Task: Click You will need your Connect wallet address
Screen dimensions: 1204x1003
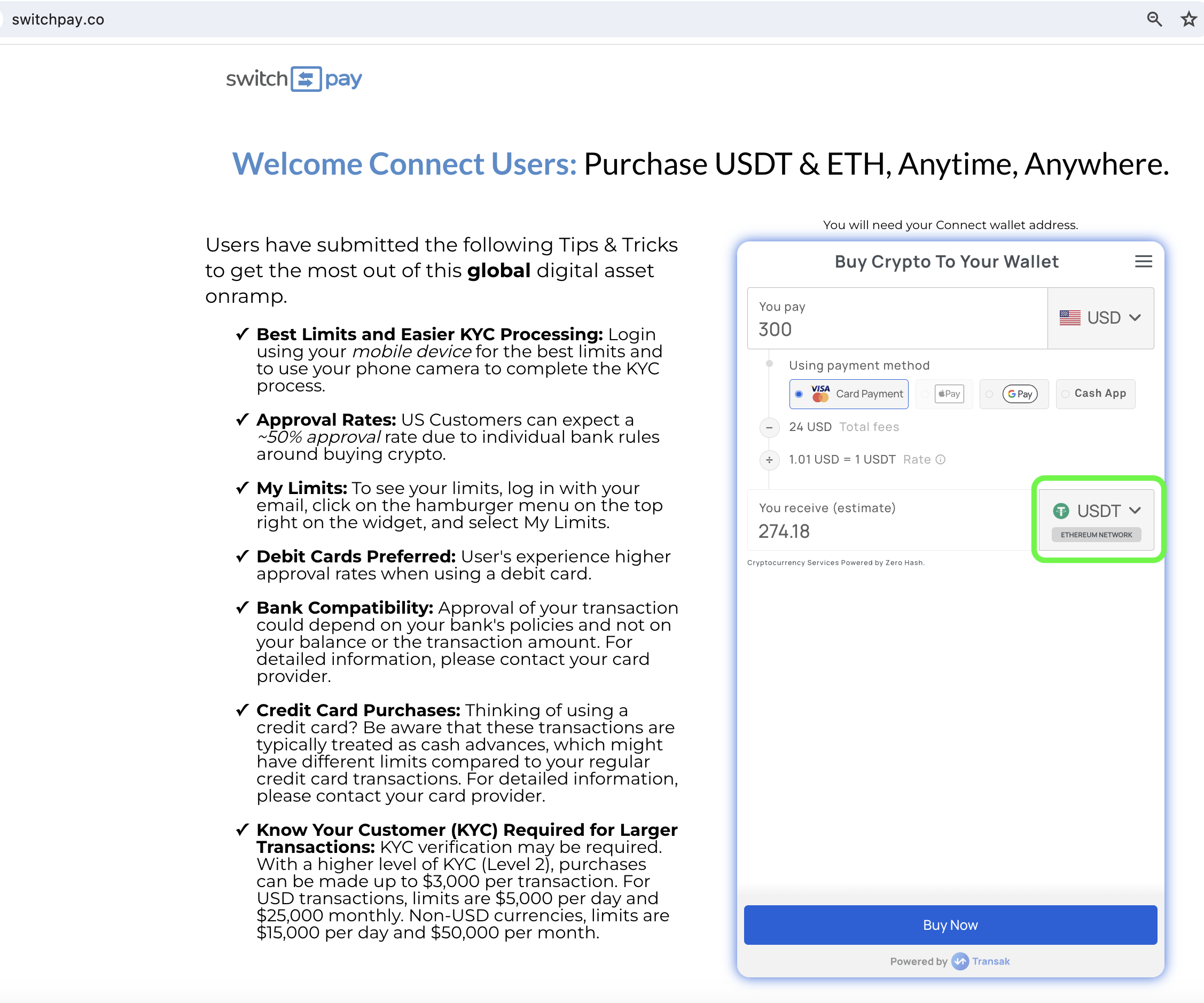Action: click(950, 225)
